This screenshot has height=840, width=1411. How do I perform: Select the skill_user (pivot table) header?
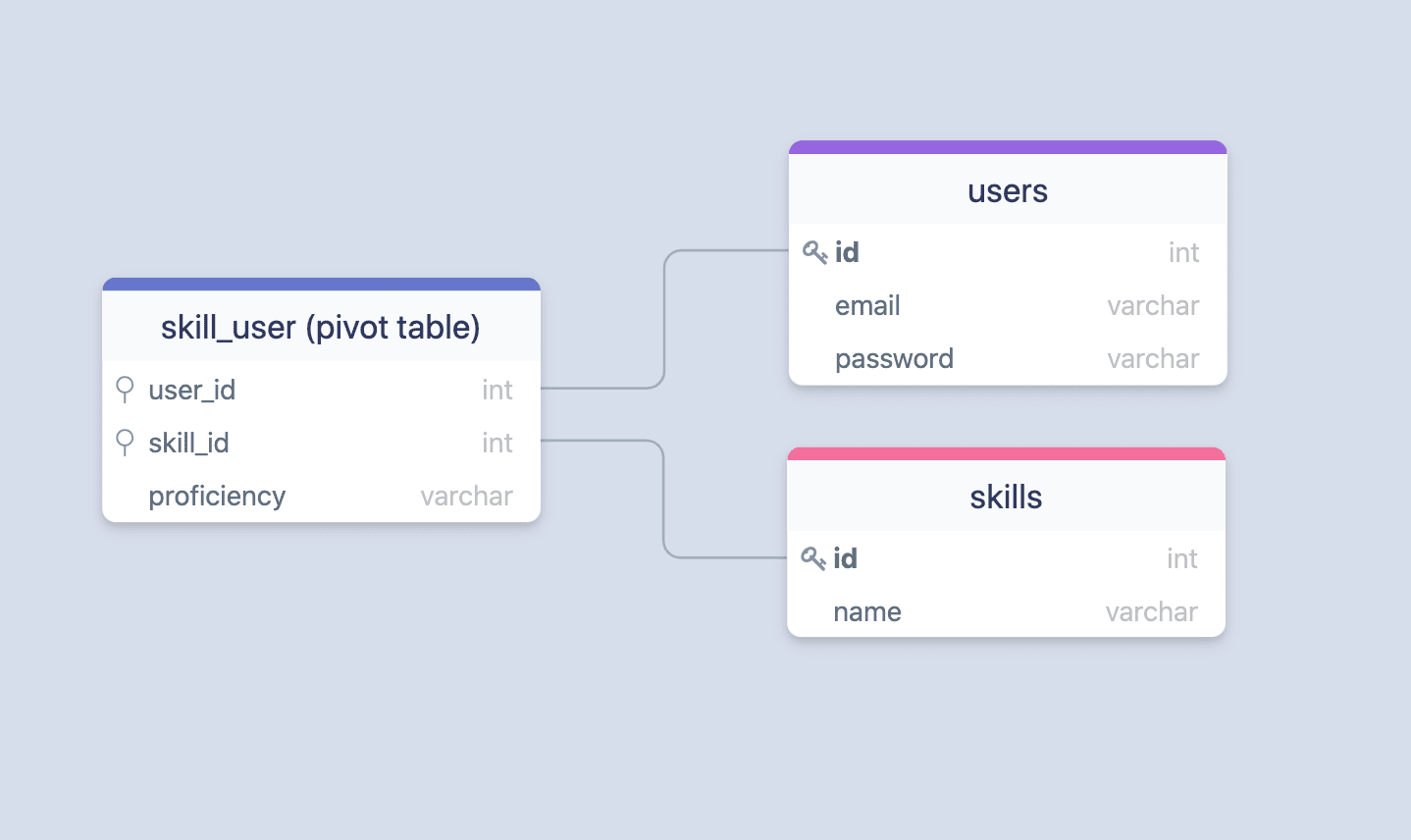(321, 328)
